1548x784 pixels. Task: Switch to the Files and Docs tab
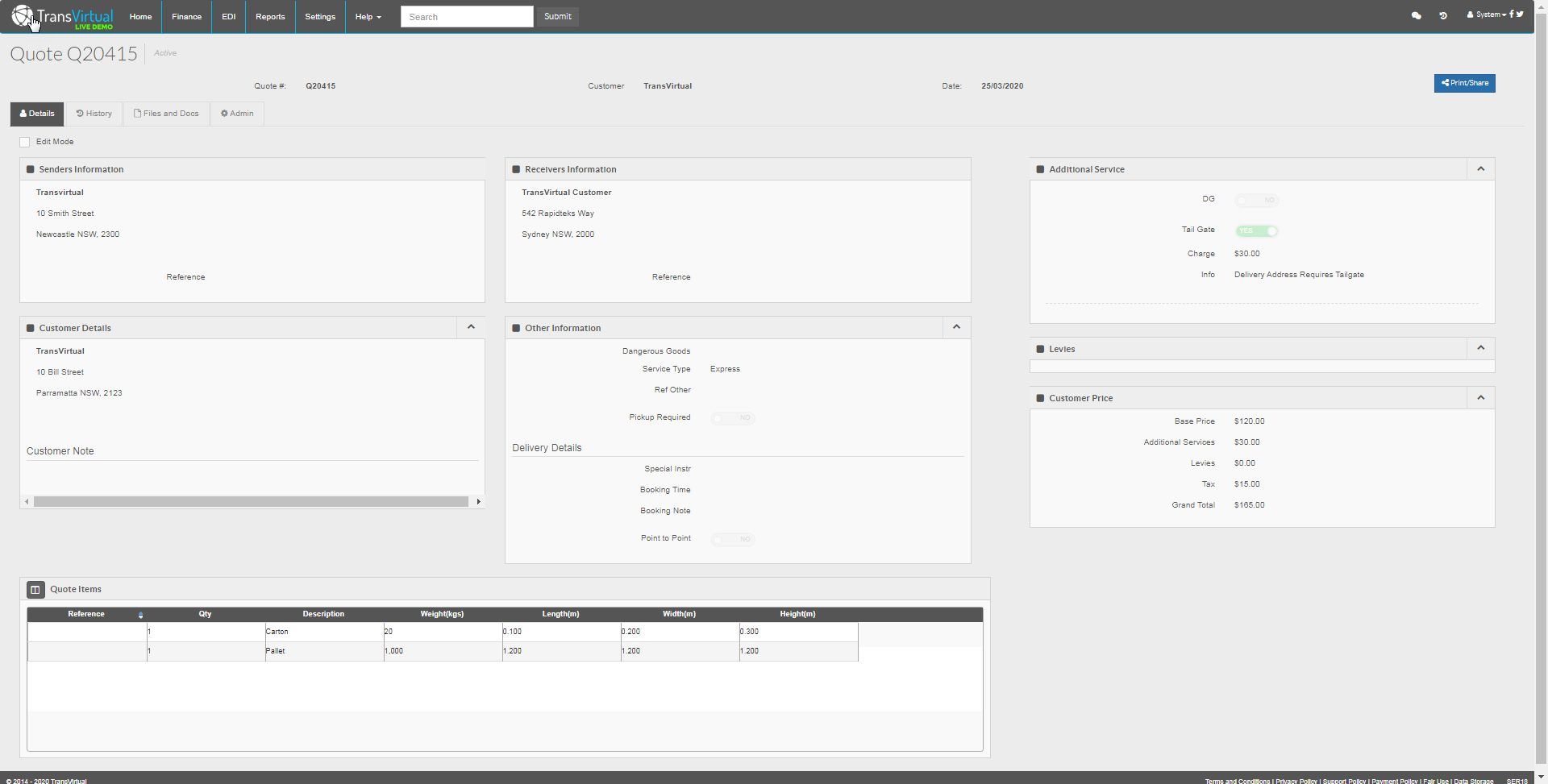click(166, 114)
